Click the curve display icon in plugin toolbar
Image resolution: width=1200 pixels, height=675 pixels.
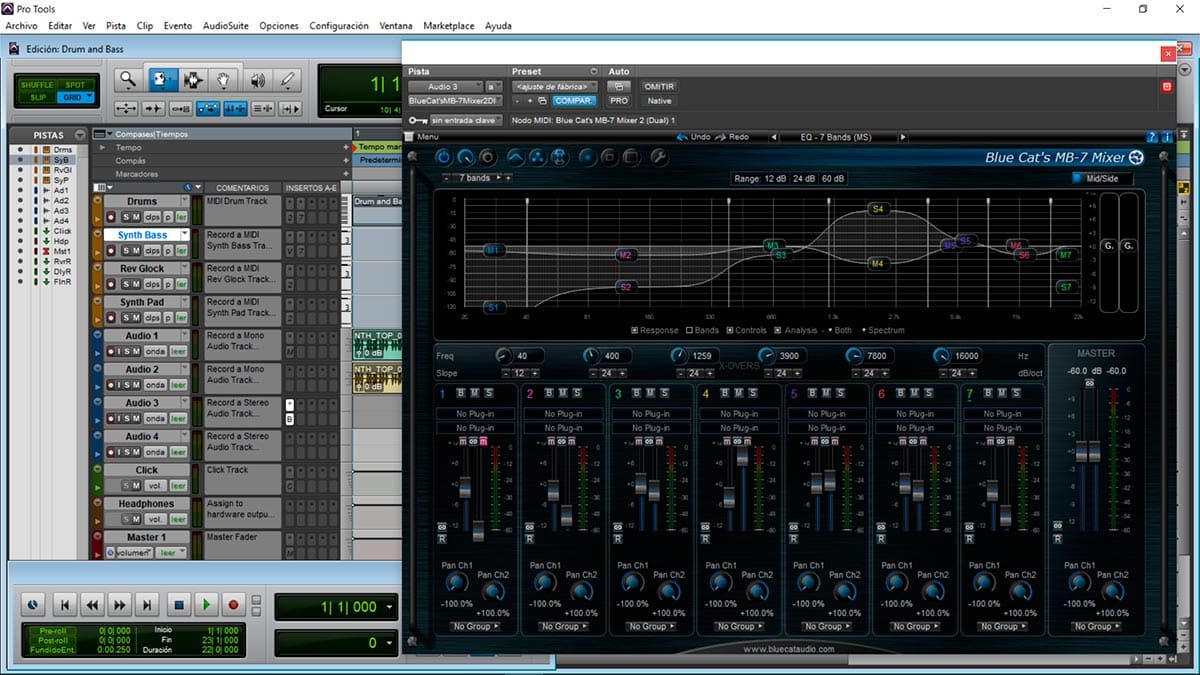tap(515, 157)
